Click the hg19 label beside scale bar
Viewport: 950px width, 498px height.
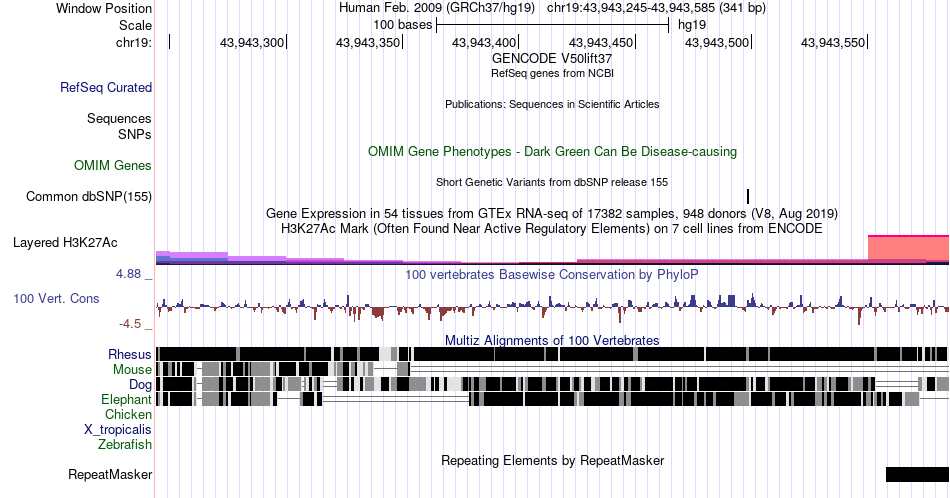pyautogui.click(x=692, y=25)
